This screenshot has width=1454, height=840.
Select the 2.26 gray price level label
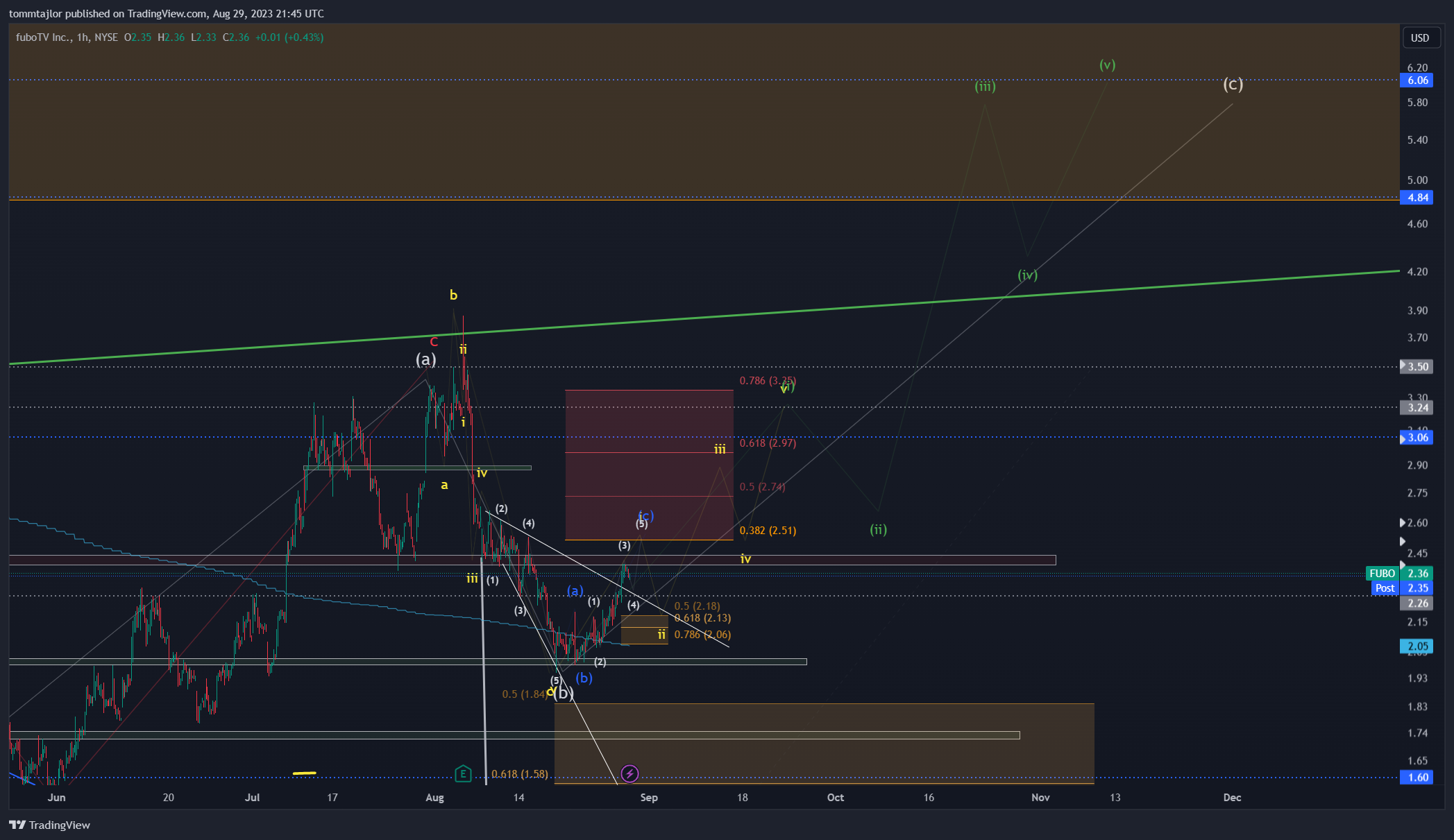(x=1417, y=603)
